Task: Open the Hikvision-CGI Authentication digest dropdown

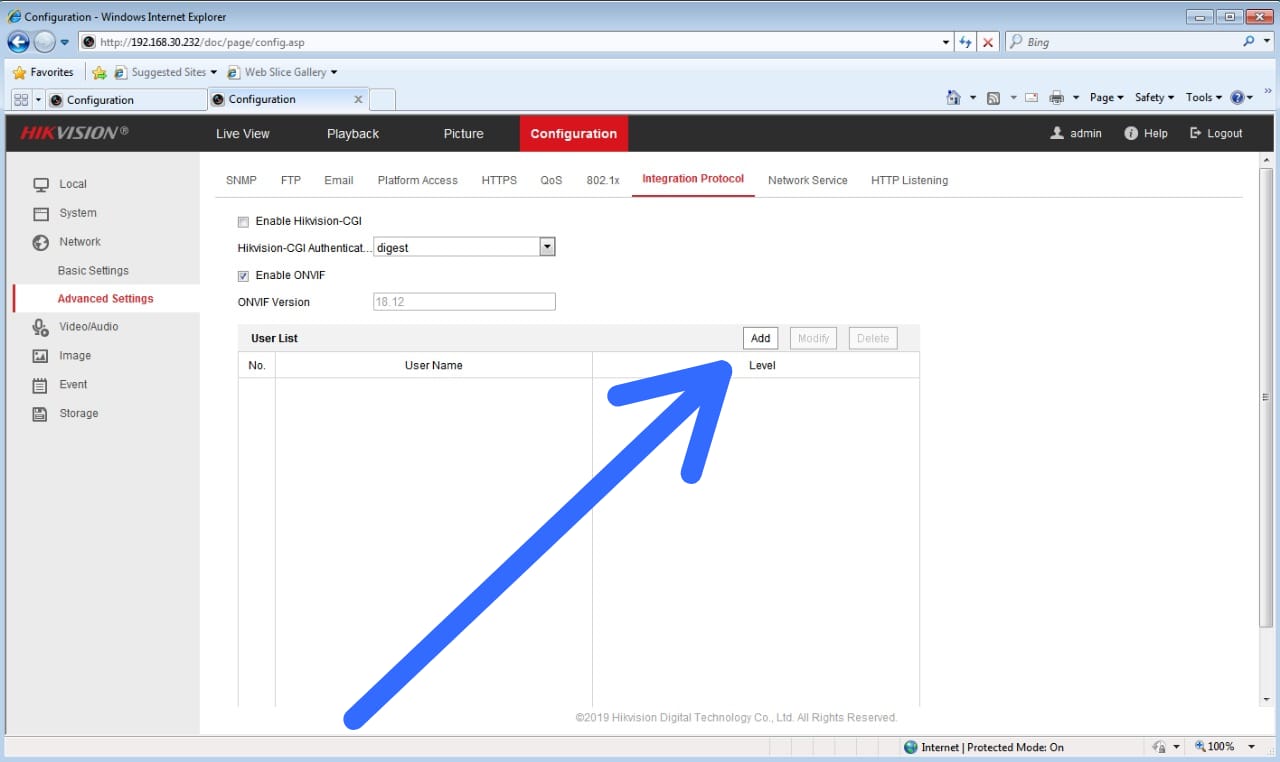Action: click(x=546, y=247)
